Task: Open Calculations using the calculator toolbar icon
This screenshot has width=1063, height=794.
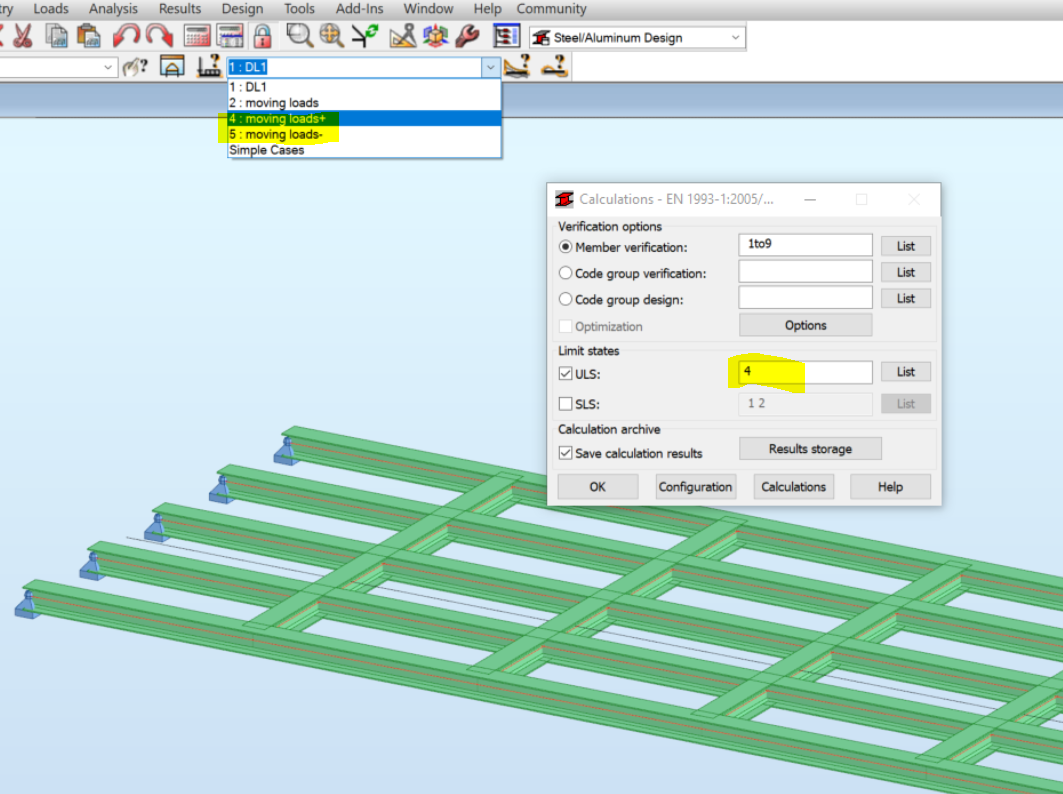Action: click(x=196, y=35)
